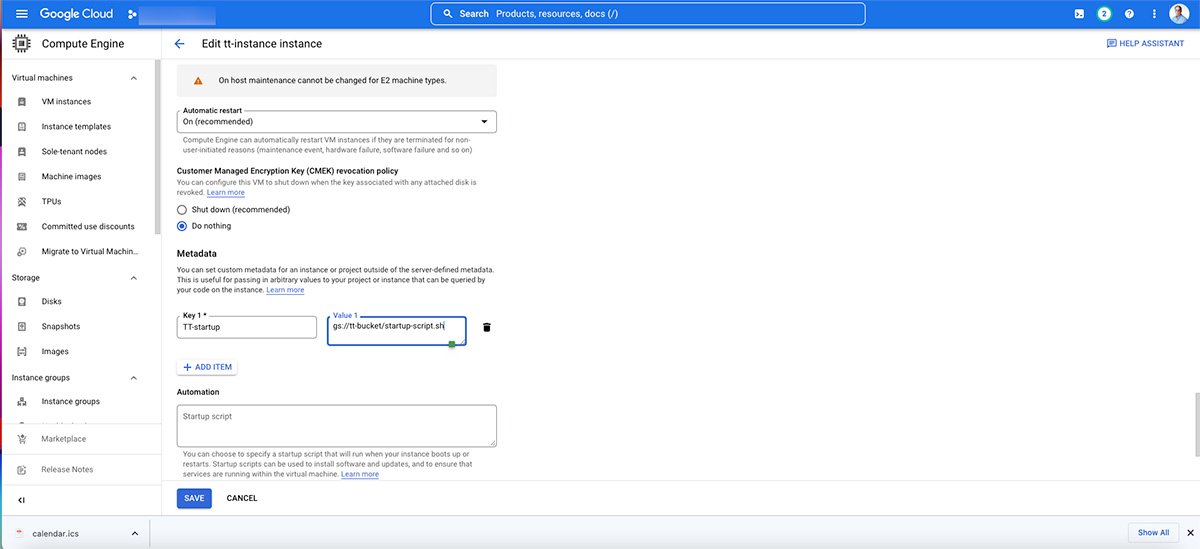1200x549 pixels.
Task: Open the three-dot settings menu
Action: click(x=1154, y=14)
